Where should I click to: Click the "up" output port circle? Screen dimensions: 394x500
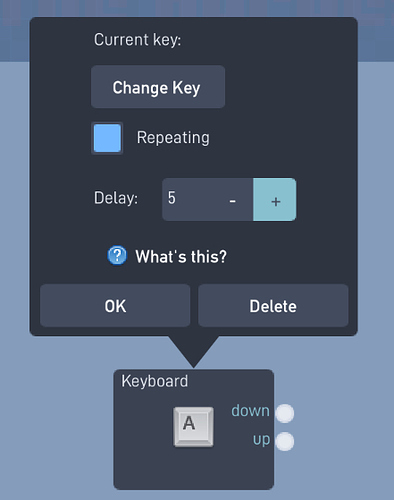285,441
